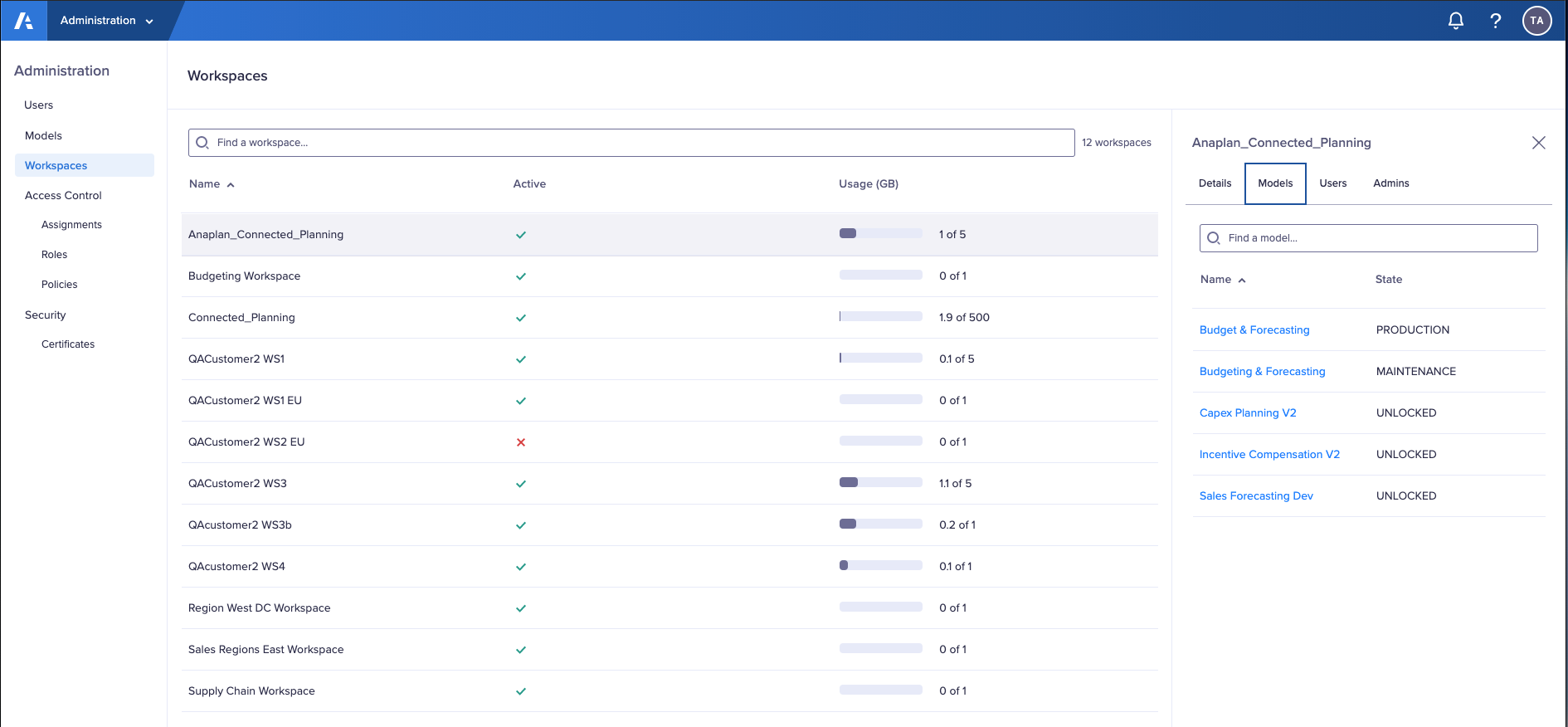The image size is (1568, 727).
Task: Click active checkmark for QACustomer2 WS1 EU
Action: (521, 401)
